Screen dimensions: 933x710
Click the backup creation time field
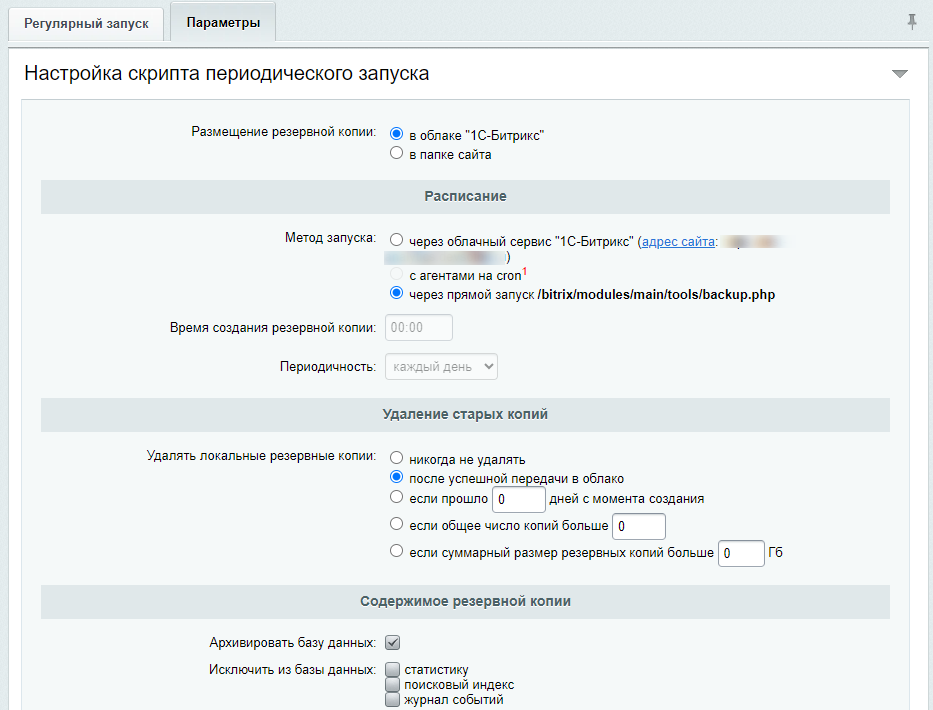[x=419, y=327]
